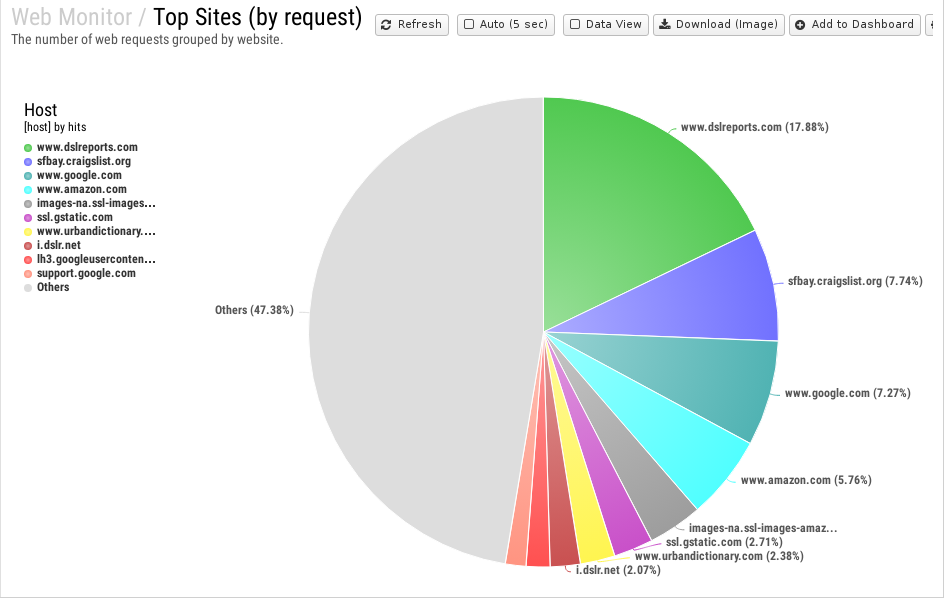The width and height of the screenshot is (944, 598).
Task: Click the images-na.ssl-images-amaz chart label
Action: (x=763, y=528)
